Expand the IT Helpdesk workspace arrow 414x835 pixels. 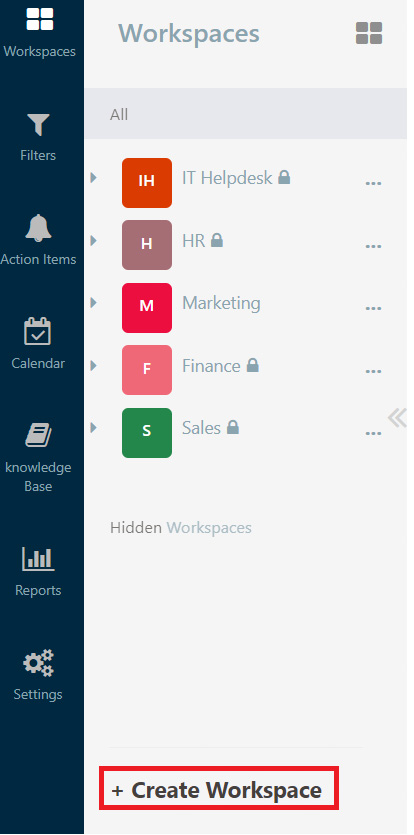94,178
